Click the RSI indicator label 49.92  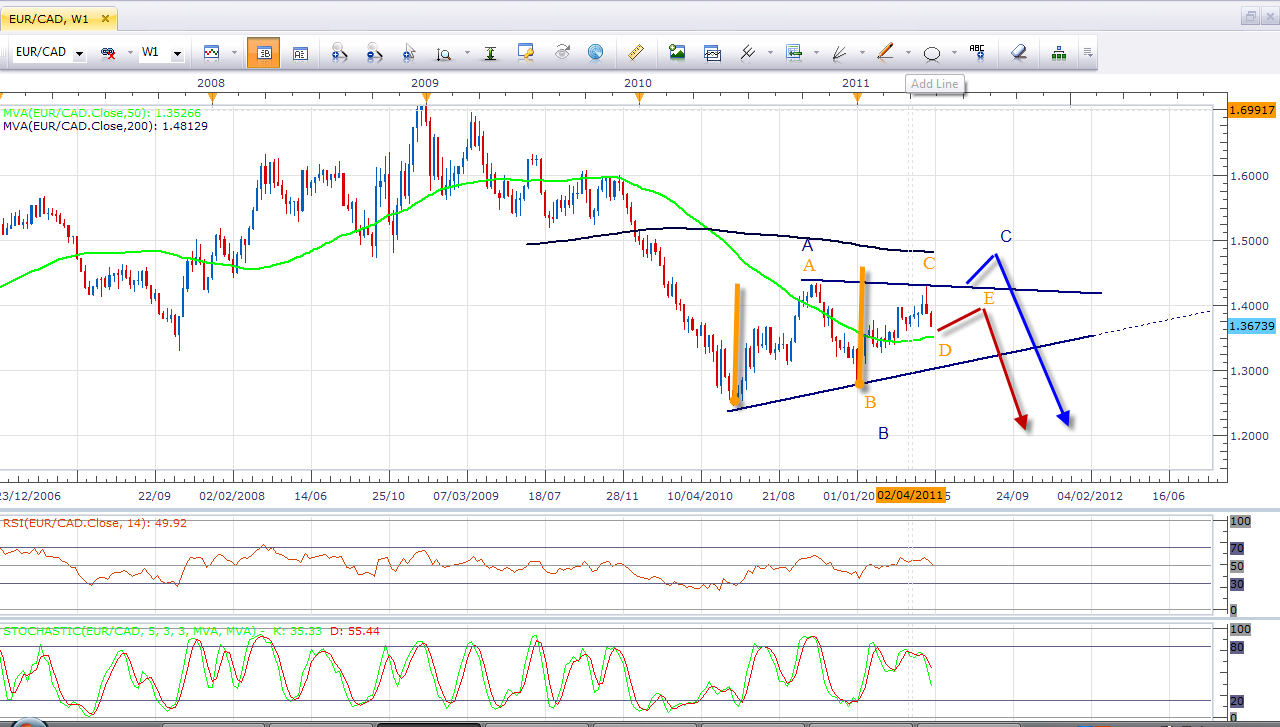[x=95, y=522]
